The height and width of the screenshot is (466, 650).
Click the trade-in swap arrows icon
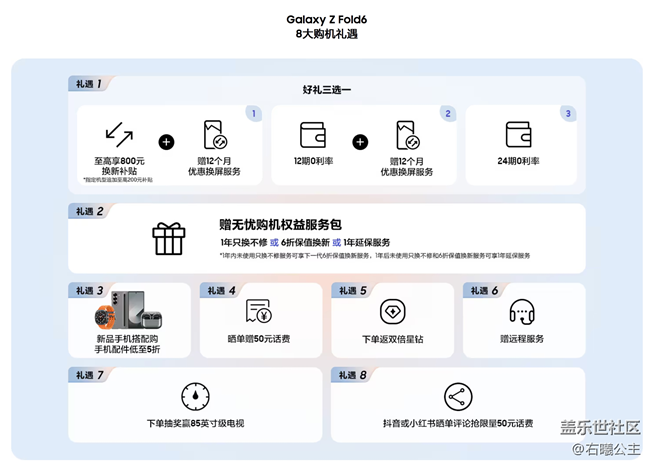[x=120, y=135]
